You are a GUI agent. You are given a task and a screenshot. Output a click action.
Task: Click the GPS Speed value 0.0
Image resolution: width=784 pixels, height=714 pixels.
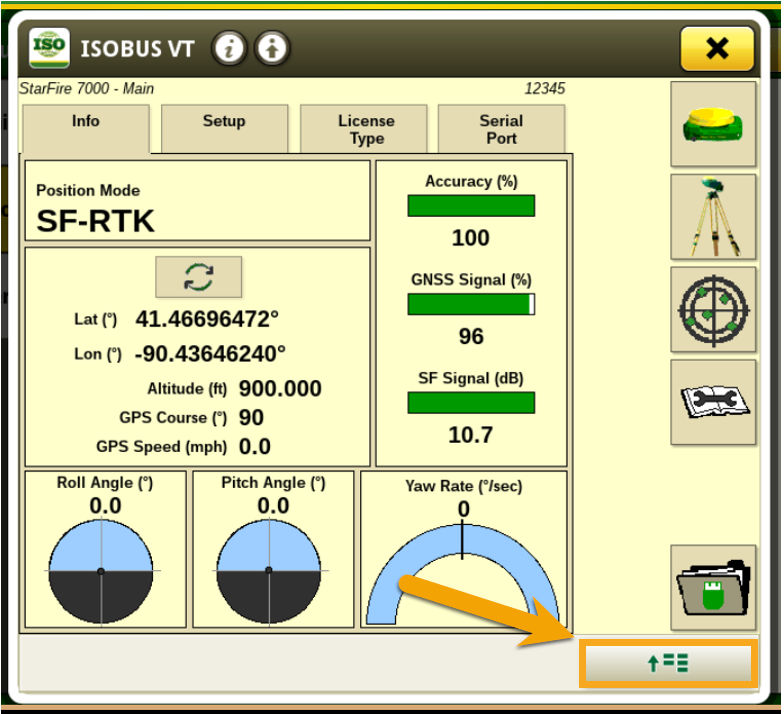pyautogui.click(x=254, y=446)
